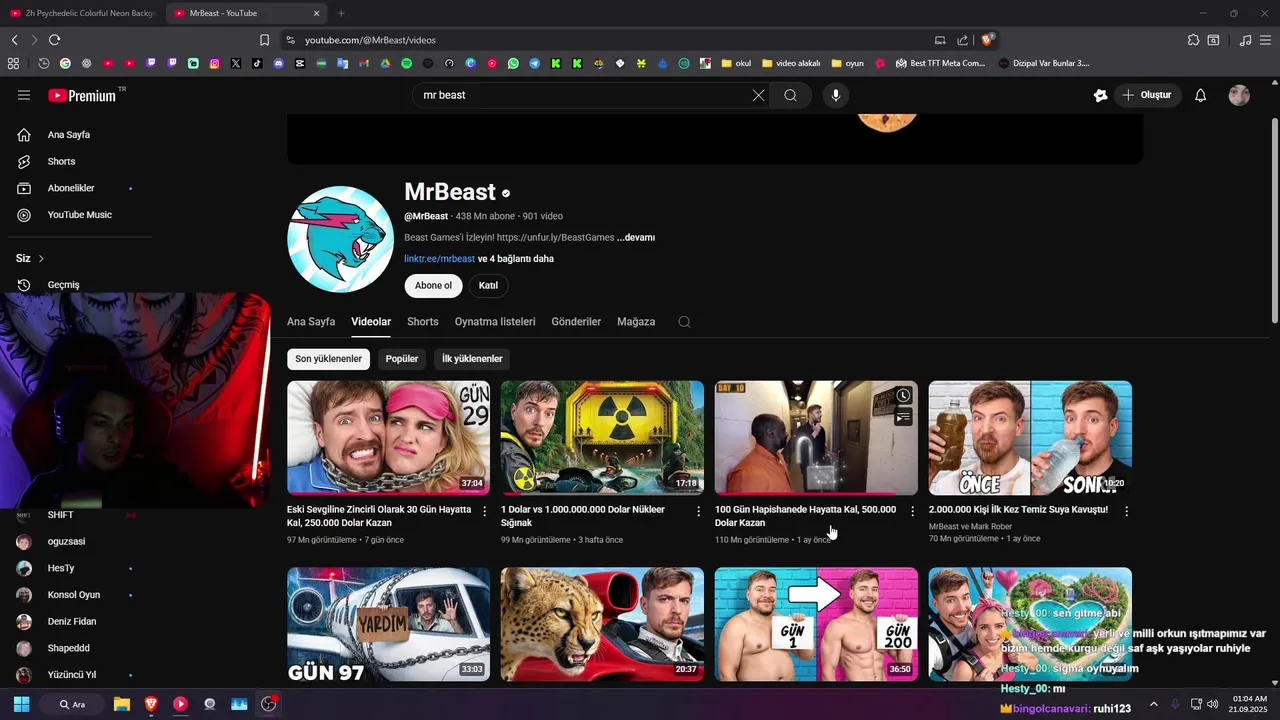Switch to Gönderiler tab

click(576, 322)
